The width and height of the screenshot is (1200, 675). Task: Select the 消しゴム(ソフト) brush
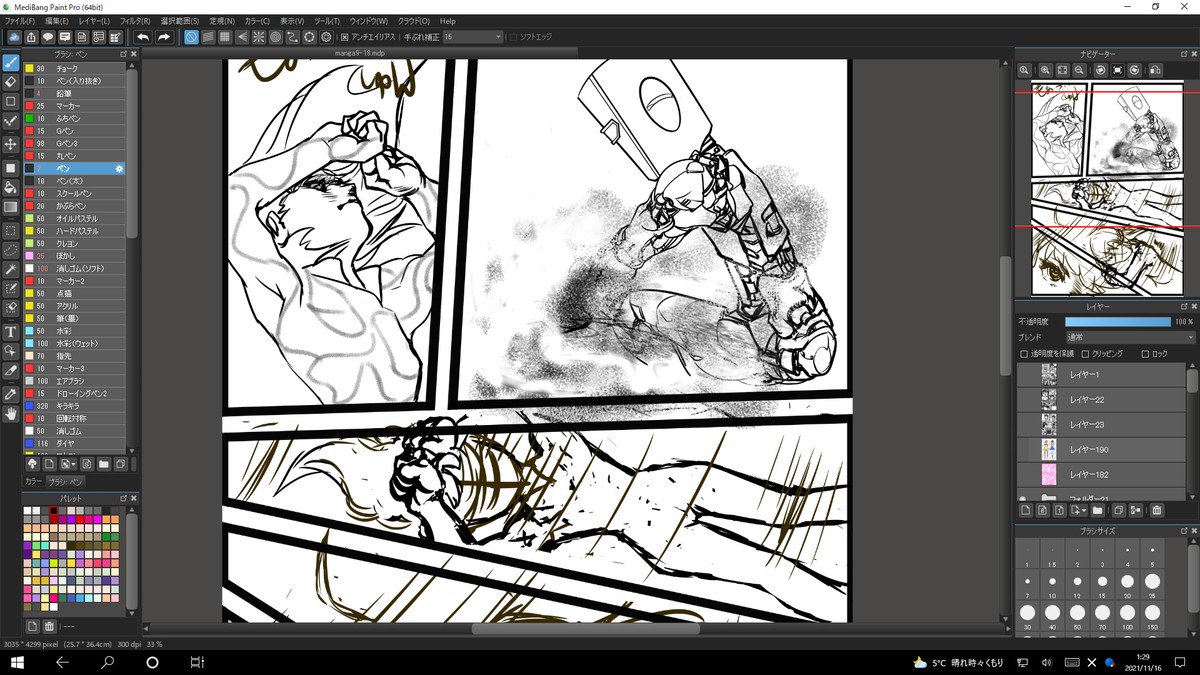[x=75, y=268]
